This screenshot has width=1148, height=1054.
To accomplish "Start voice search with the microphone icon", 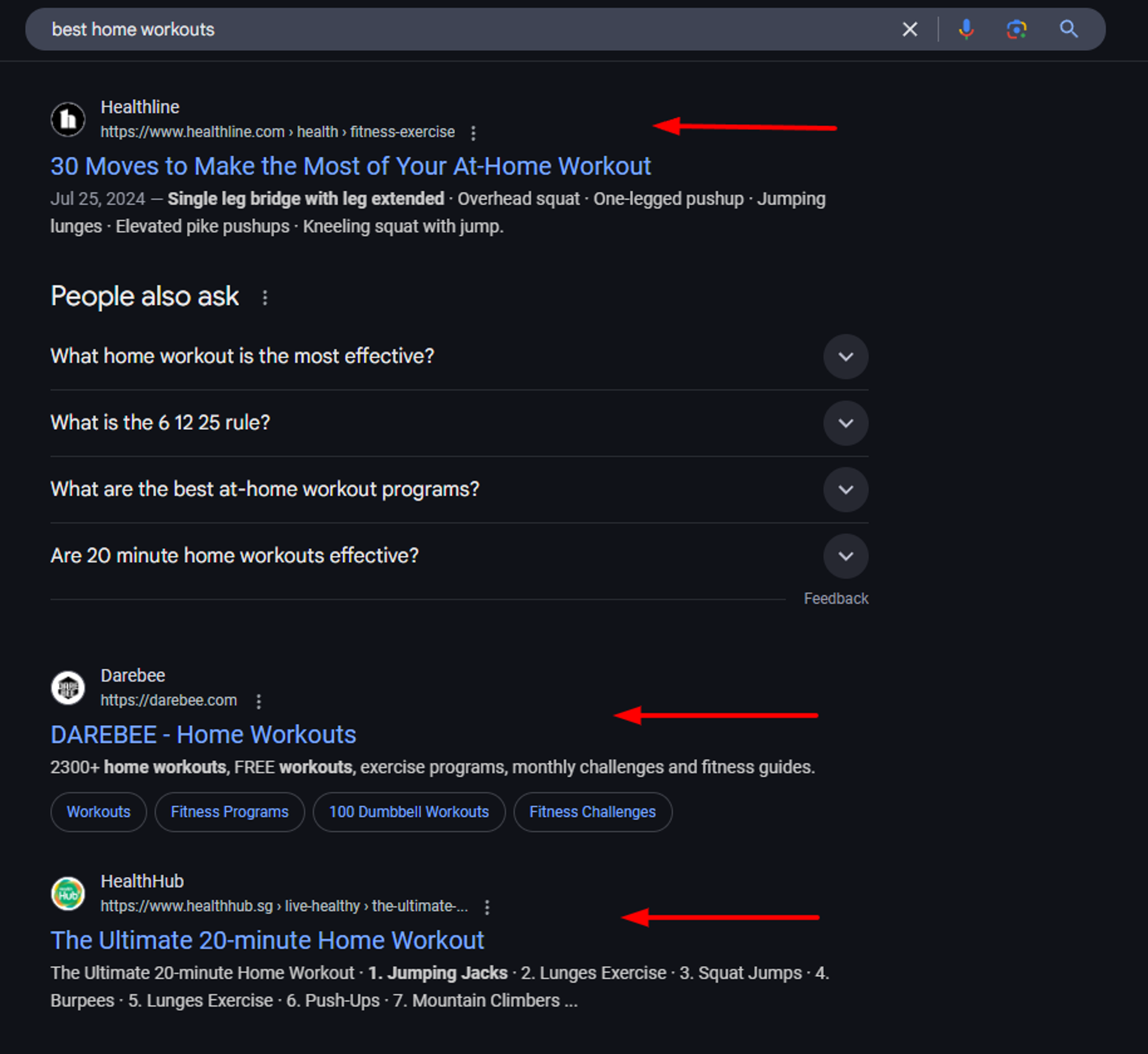I will [966, 29].
